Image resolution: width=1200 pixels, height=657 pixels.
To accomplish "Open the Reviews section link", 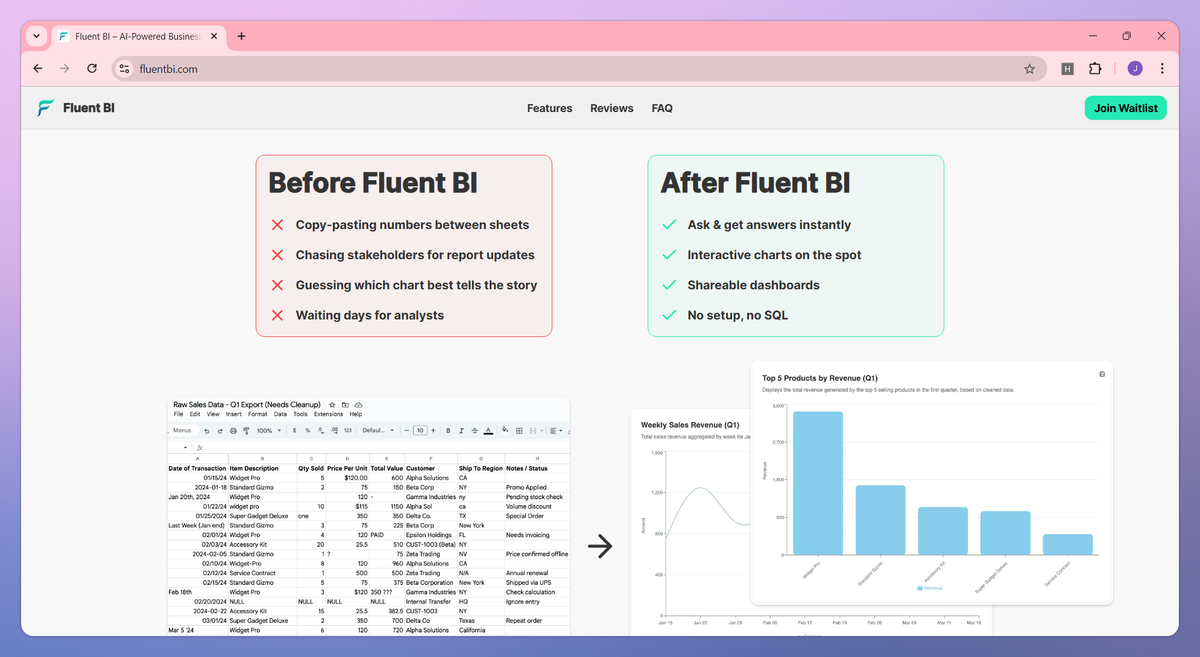I will 612,108.
